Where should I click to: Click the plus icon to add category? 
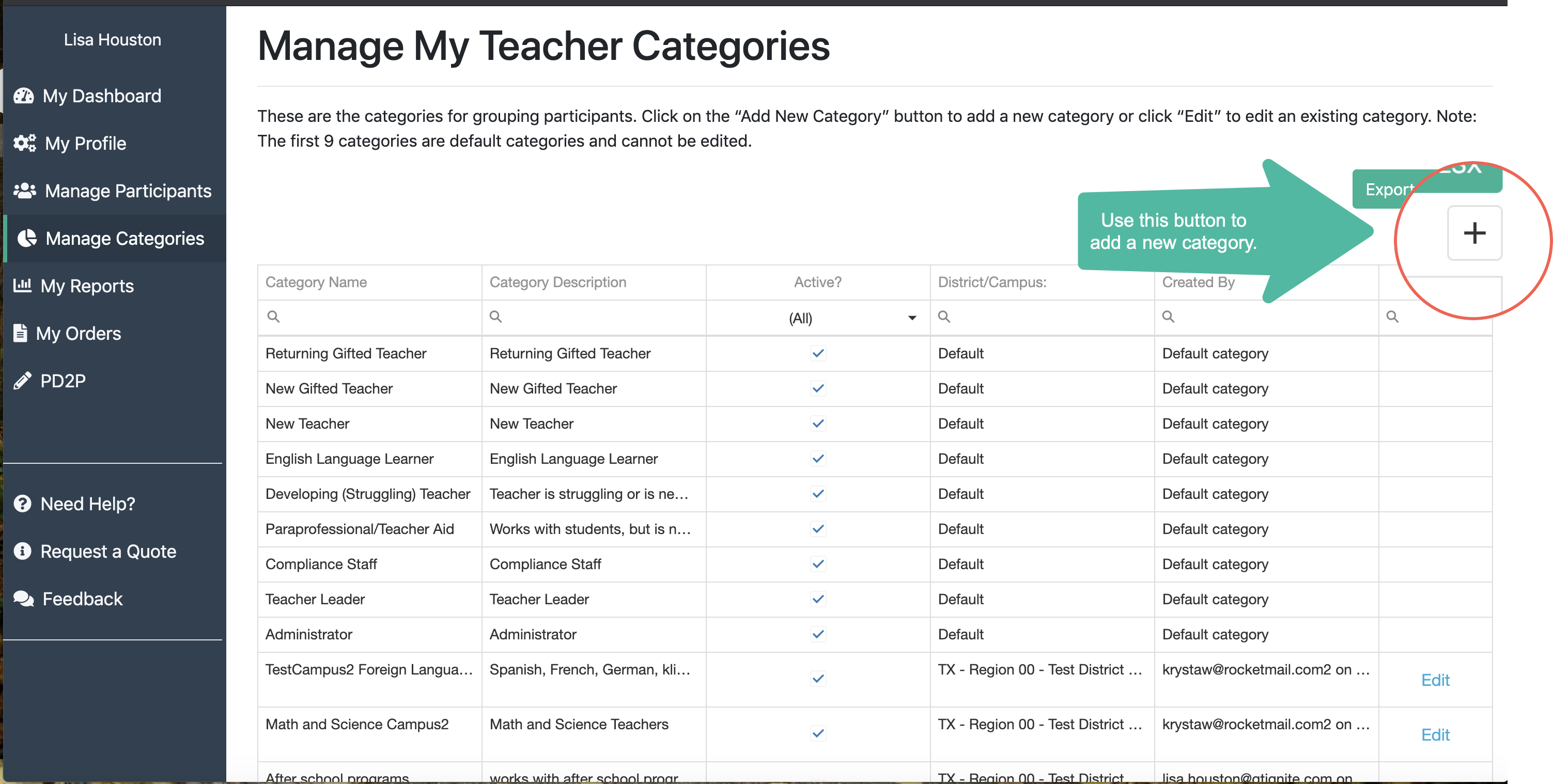(x=1474, y=233)
